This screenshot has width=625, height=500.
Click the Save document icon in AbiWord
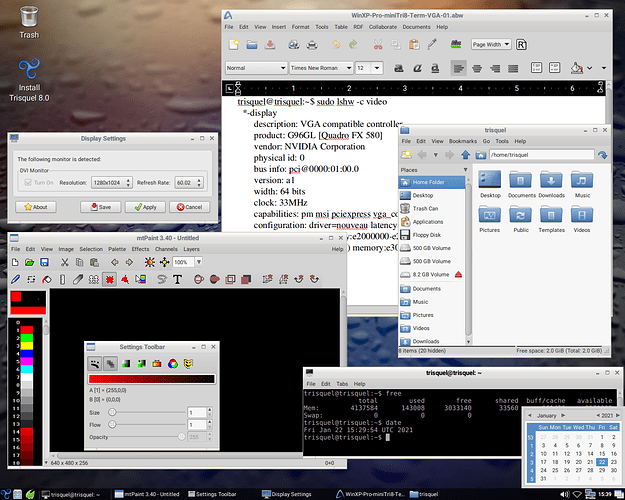[x=270, y=44]
